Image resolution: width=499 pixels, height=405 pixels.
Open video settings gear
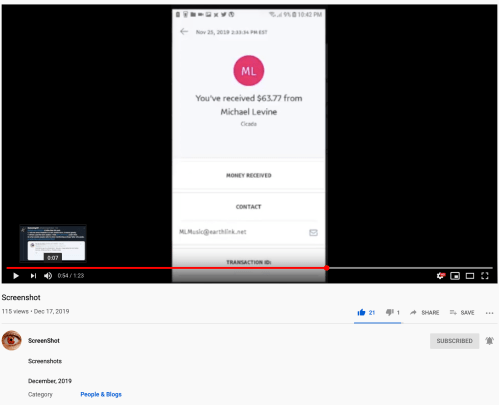[x=441, y=276]
